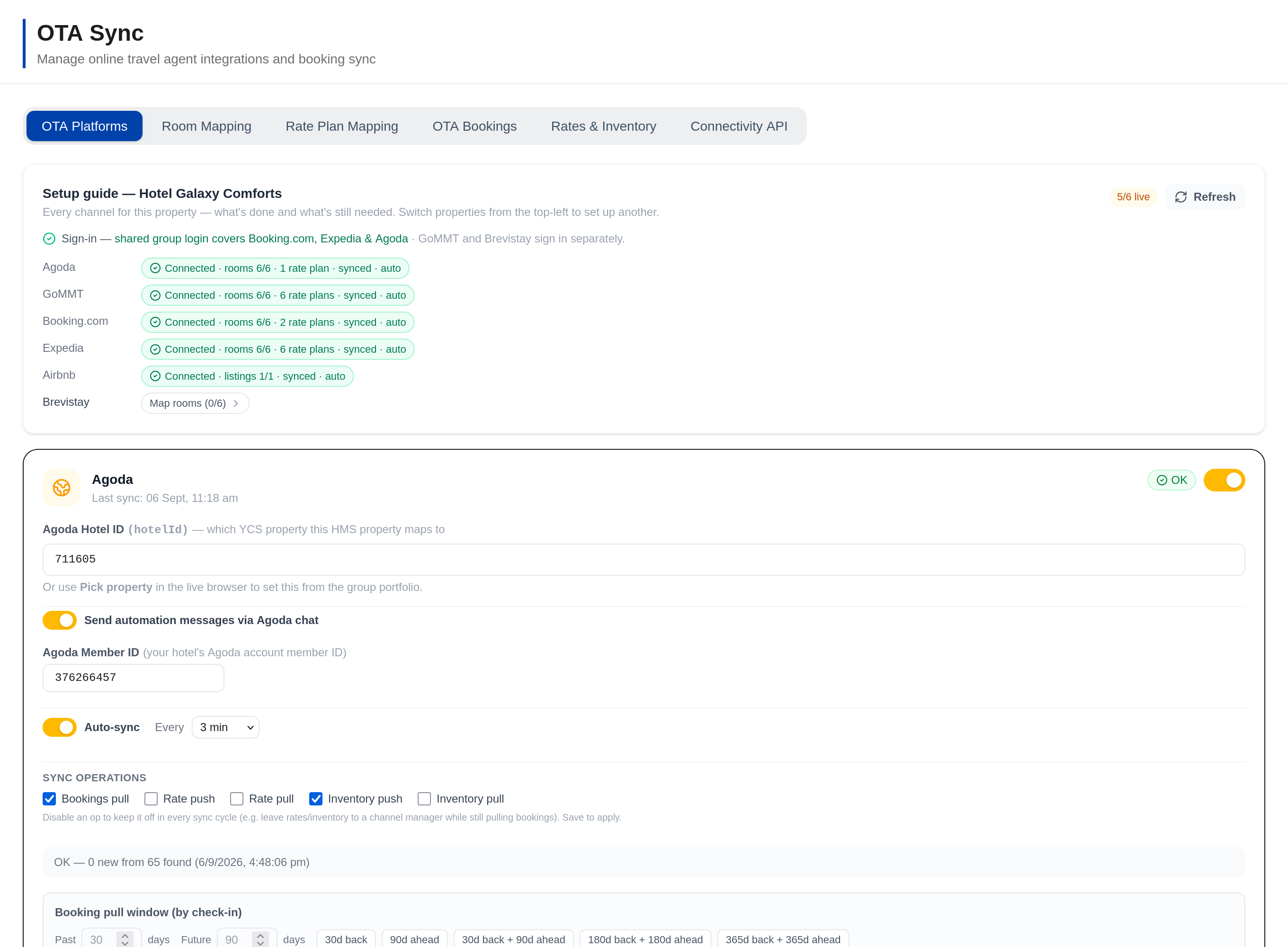Viewport: 1288px width, 947px height.
Task: Disable the Agoda platform master toggle
Action: coord(1224,481)
